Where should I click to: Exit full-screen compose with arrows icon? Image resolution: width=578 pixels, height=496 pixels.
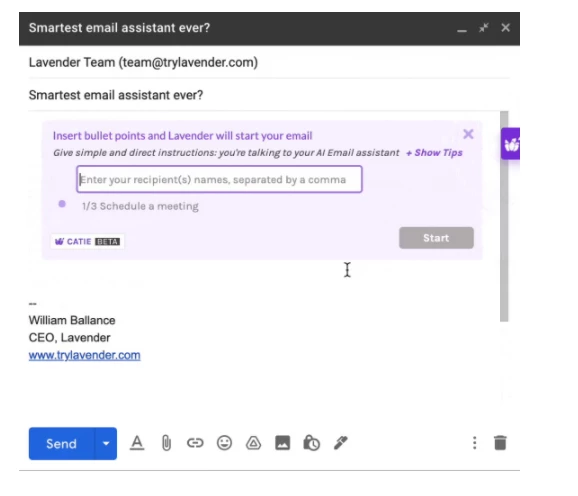[484, 28]
